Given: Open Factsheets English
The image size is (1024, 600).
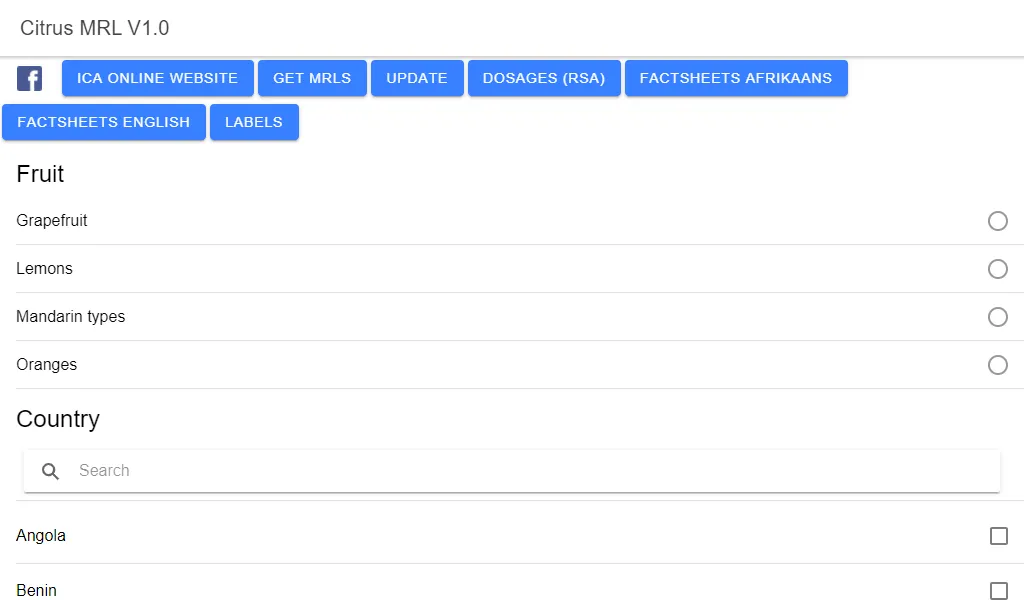Looking at the screenshot, I should [104, 122].
